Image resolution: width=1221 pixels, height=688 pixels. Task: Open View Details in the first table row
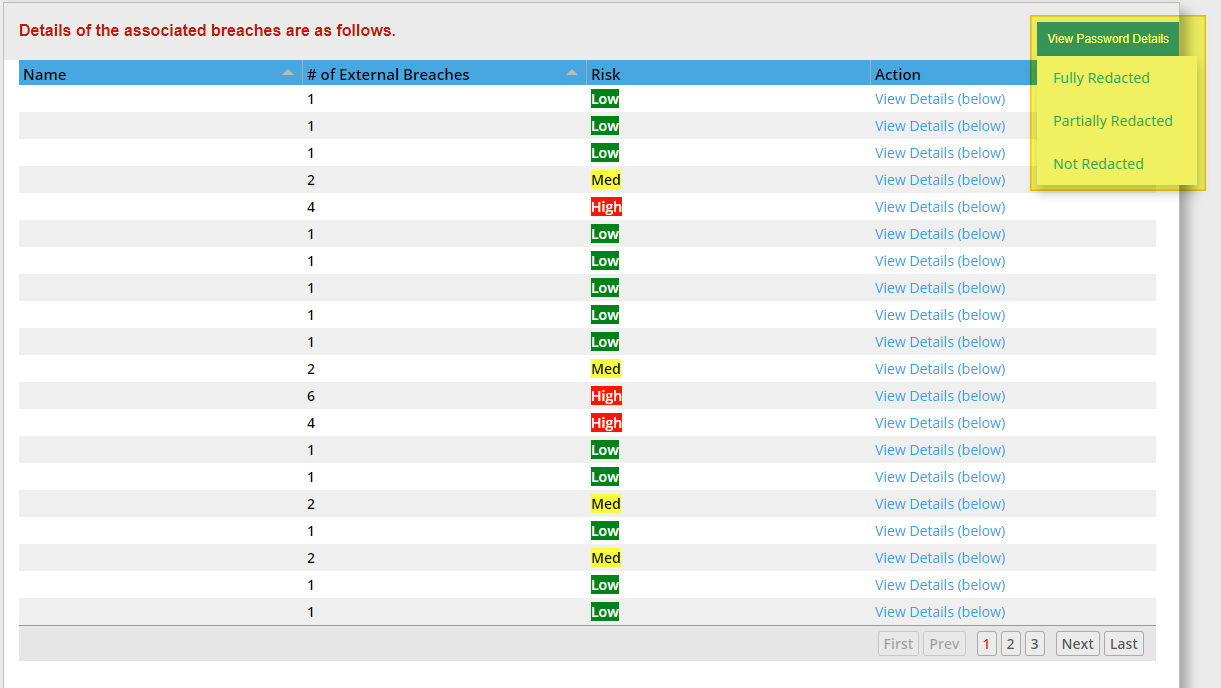(940, 99)
